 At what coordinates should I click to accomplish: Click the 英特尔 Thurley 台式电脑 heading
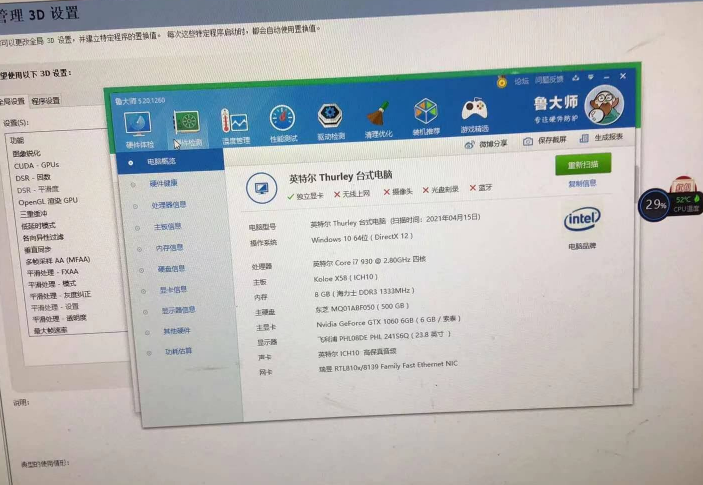tap(341, 177)
